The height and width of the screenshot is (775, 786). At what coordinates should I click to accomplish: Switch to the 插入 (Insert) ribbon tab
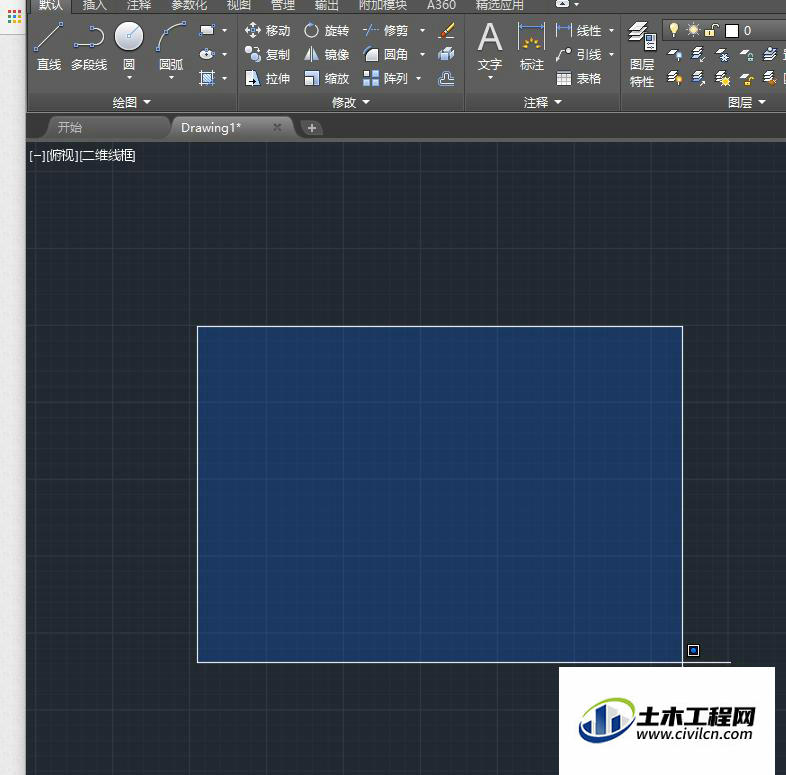[94, 5]
